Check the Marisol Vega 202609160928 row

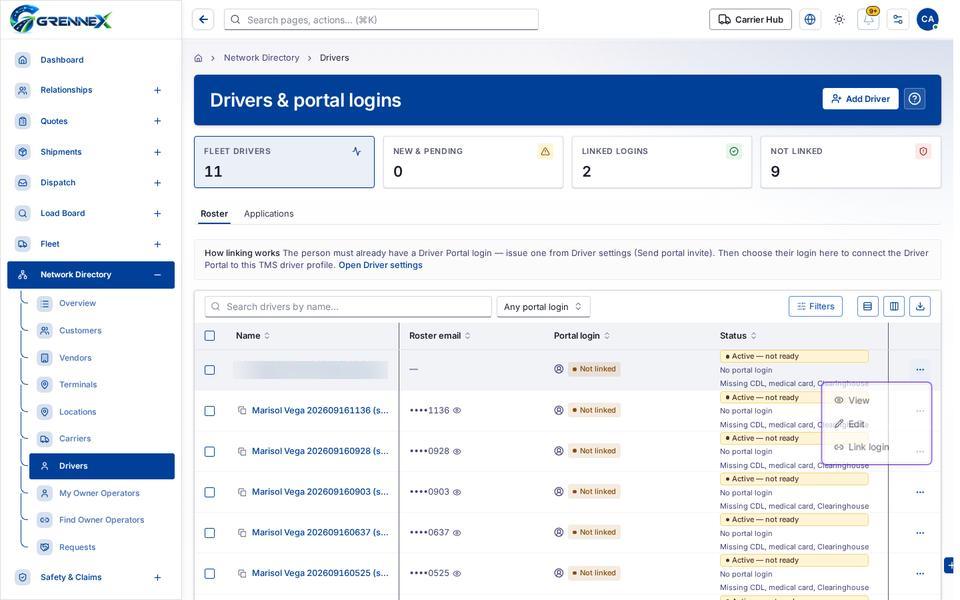209,452
